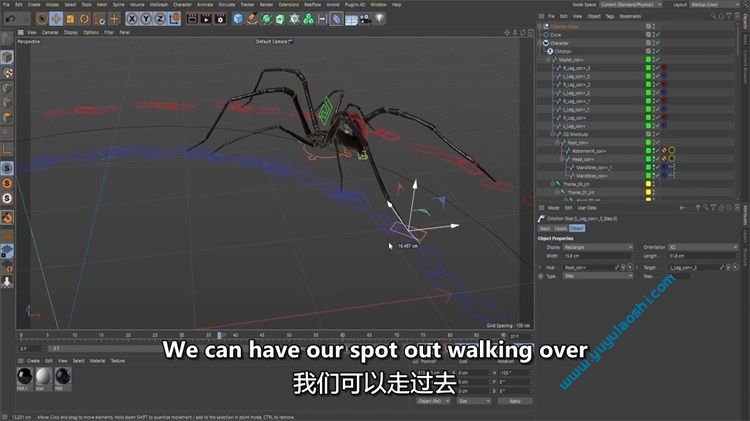750x421 pixels.
Task: Click the Scale tool icon
Action: pos(70,18)
